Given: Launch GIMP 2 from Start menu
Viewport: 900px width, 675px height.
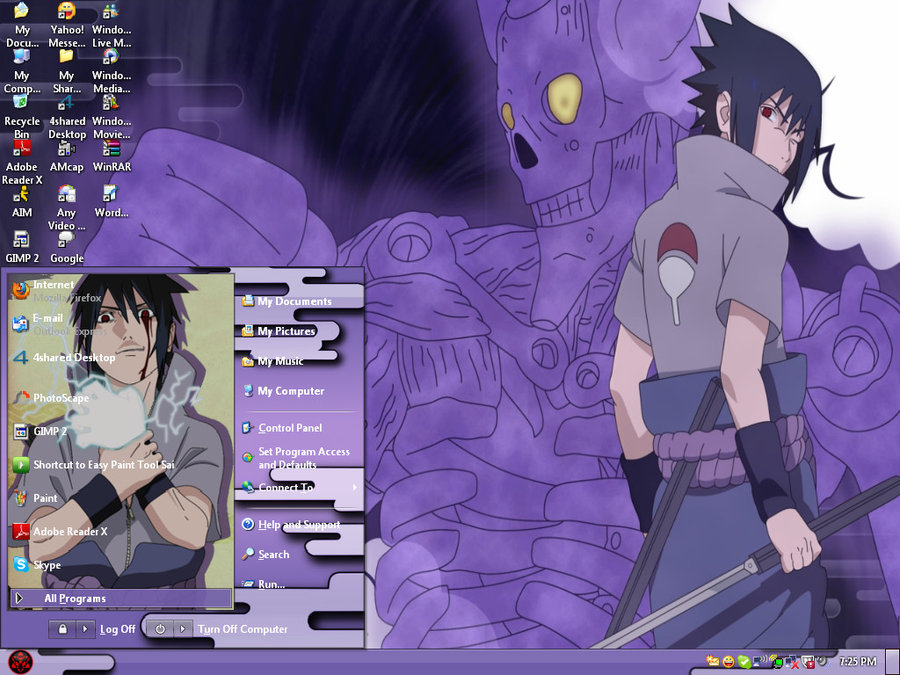Looking at the screenshot, I should coord(40,431).
